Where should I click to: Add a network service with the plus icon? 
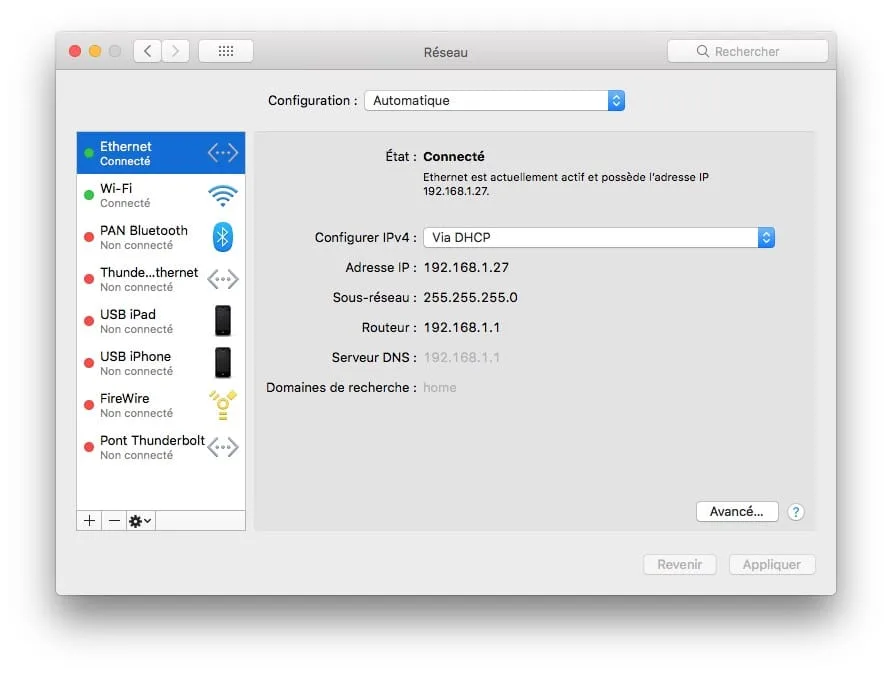(88, 520)
